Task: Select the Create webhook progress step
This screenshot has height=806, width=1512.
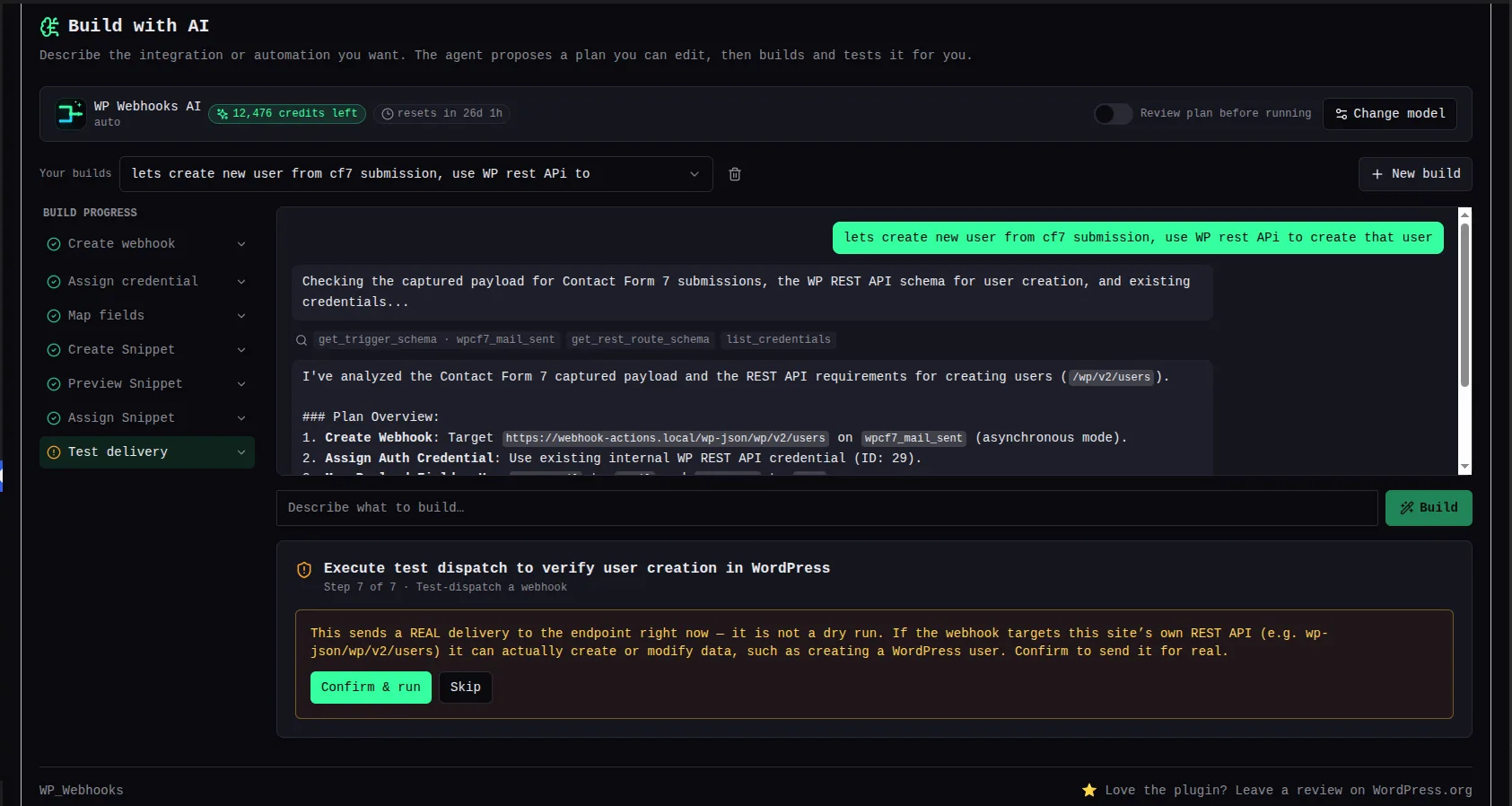Action: (147, 244)
